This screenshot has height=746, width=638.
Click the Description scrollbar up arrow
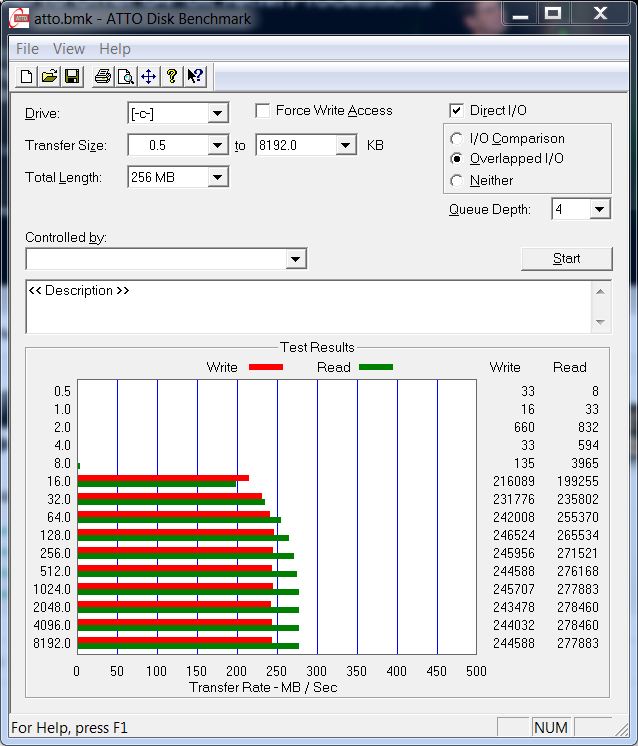pyautogui.click(x=600, y=292)
